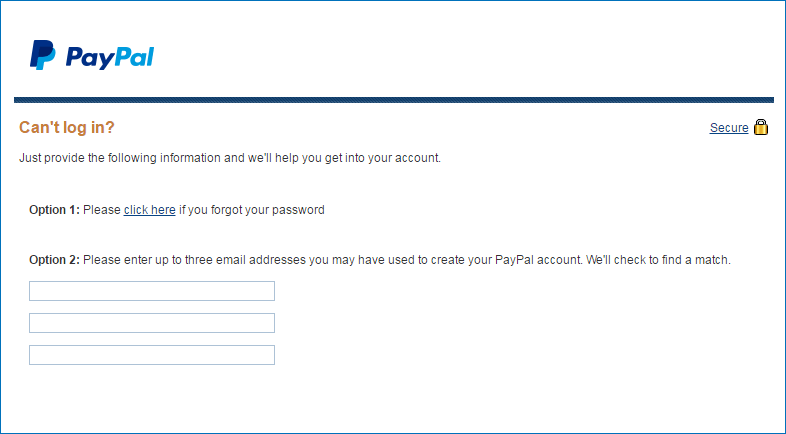Click the PayPal double-P logo icon
The width and height of the screenshot is (786, 434).
pyautogui.click(x=43, y=55)
